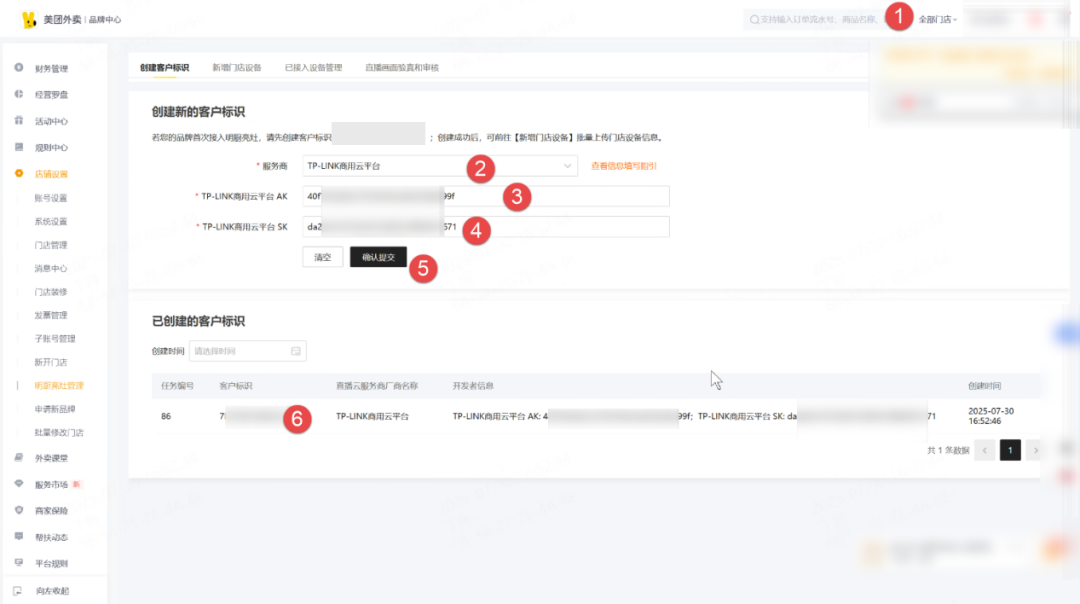Viewport: 1080px width, 604px height.
Task: Switch to the 已接入设备管理 tab
Action: click(x=313, y=68)
